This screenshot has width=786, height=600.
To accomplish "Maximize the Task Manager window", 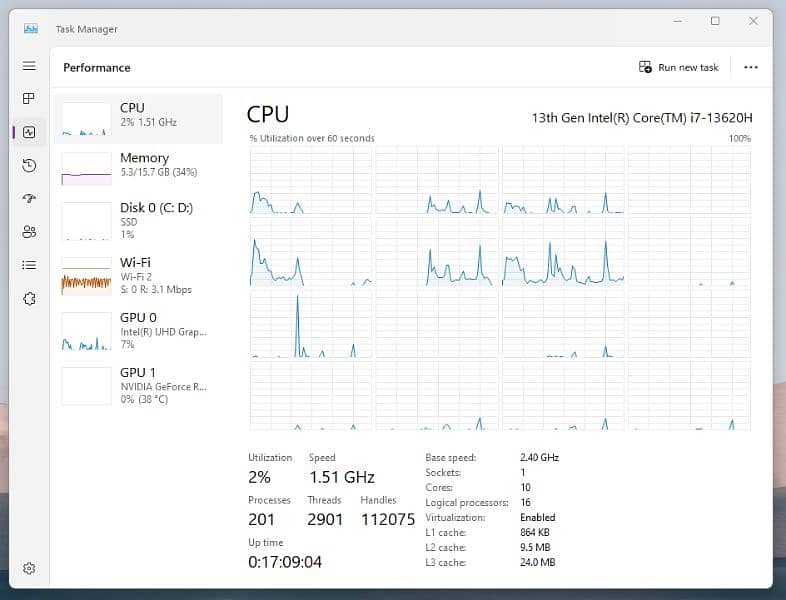I will pos(715,21).
